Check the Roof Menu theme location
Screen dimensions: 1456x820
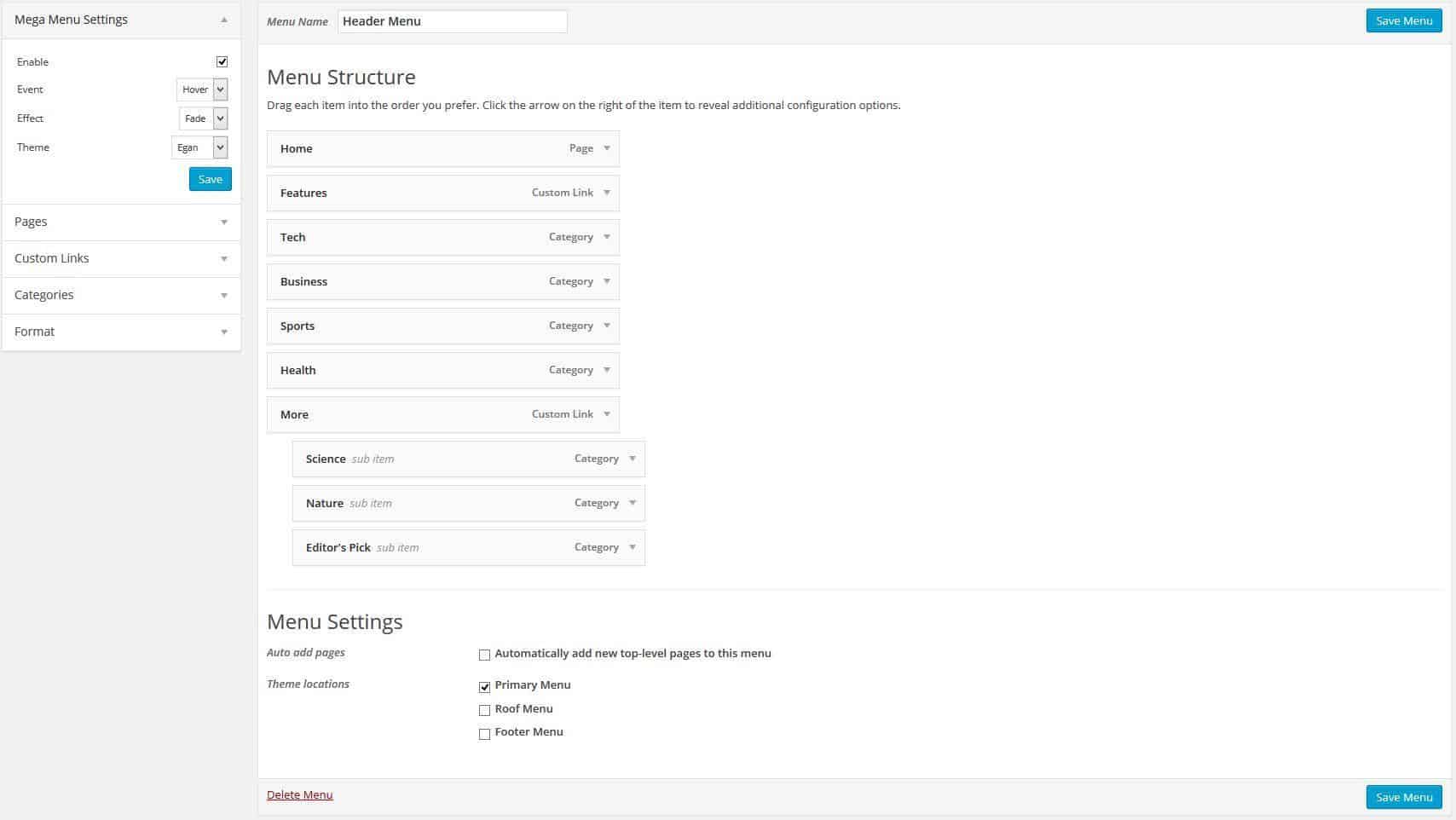coord(484,710)
